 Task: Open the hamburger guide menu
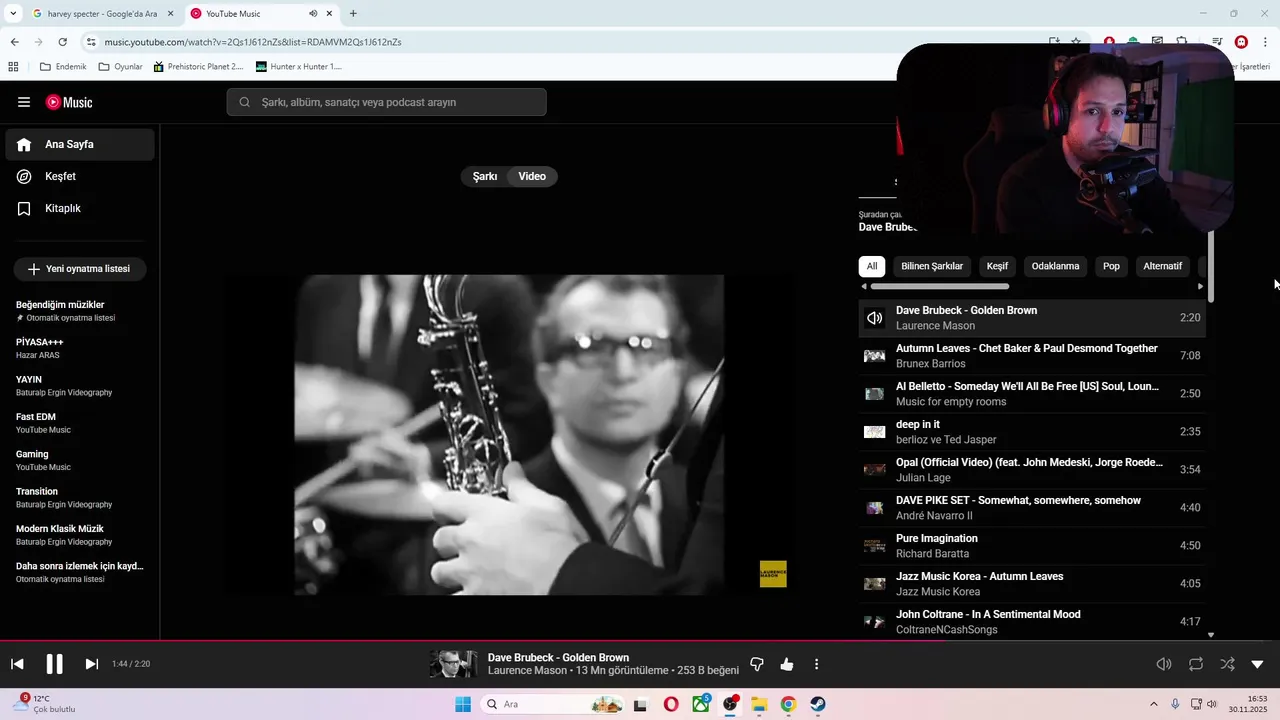[x=24, y=102]
